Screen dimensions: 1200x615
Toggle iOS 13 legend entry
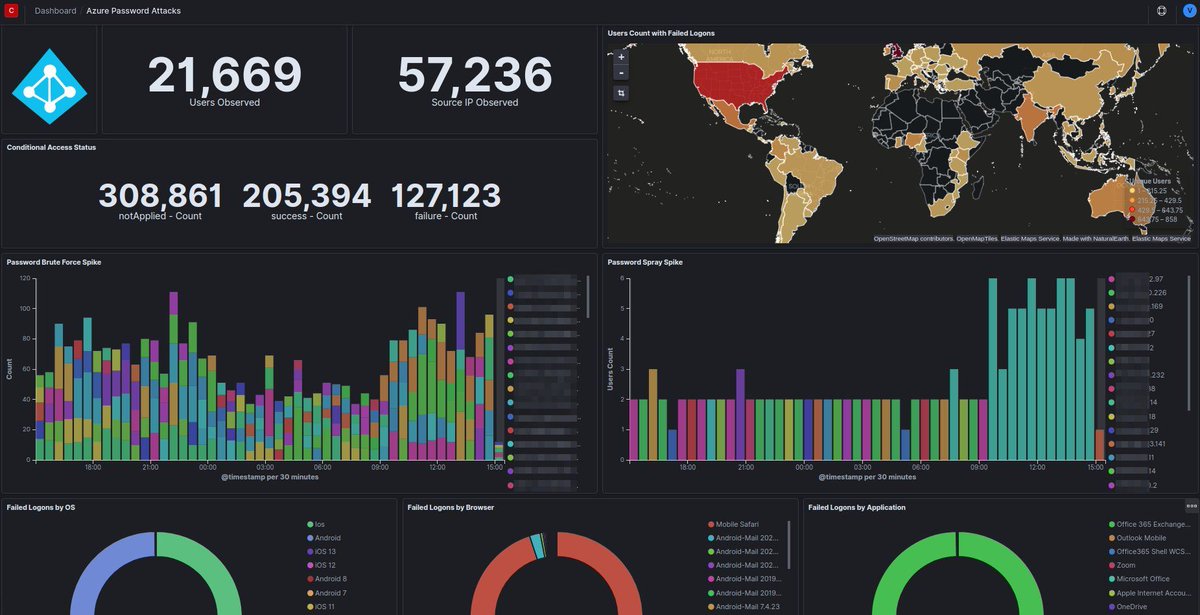tap(326, 551)
